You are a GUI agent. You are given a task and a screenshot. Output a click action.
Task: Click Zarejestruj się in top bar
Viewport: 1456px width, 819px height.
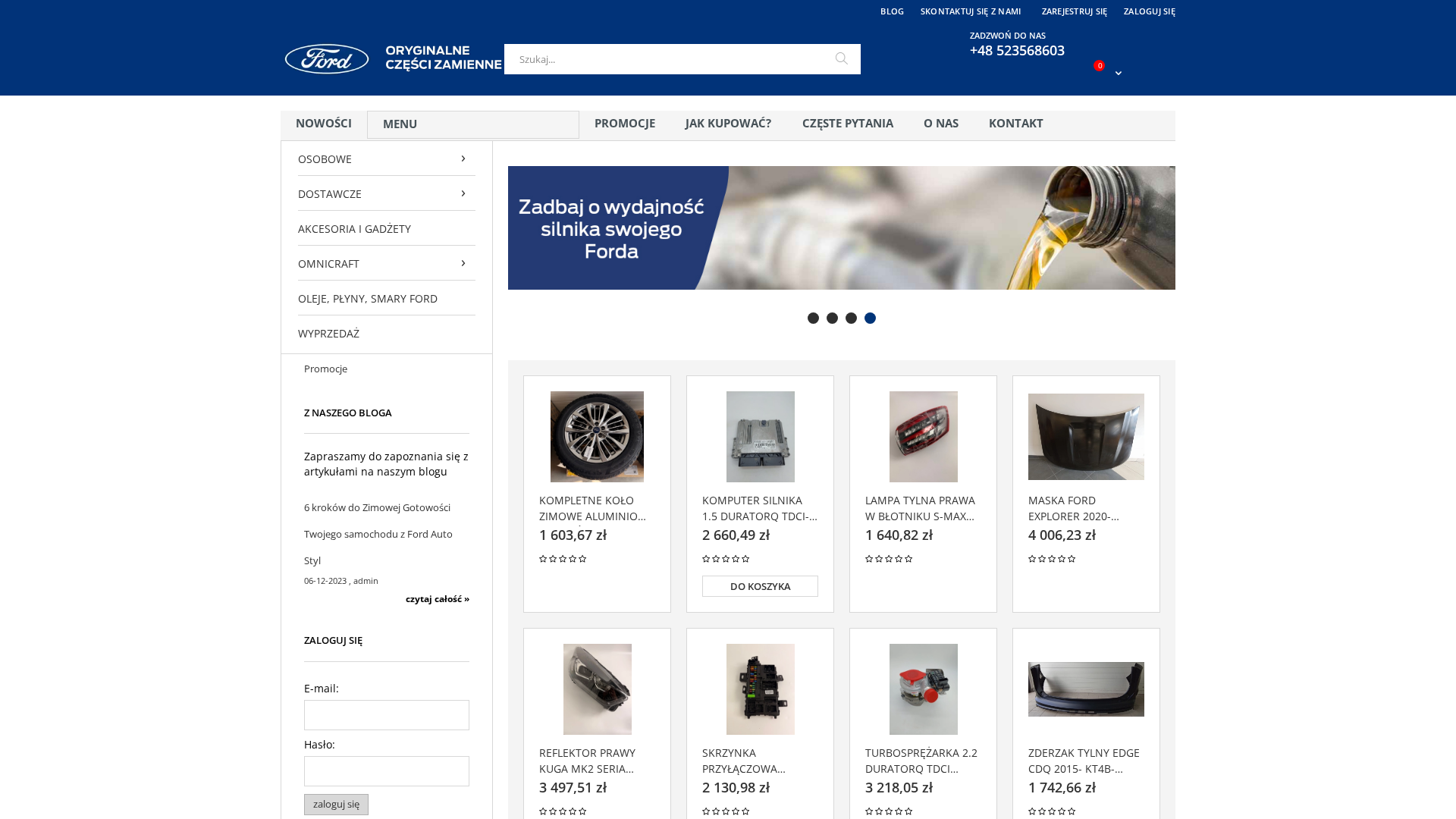click(1074, 11)
